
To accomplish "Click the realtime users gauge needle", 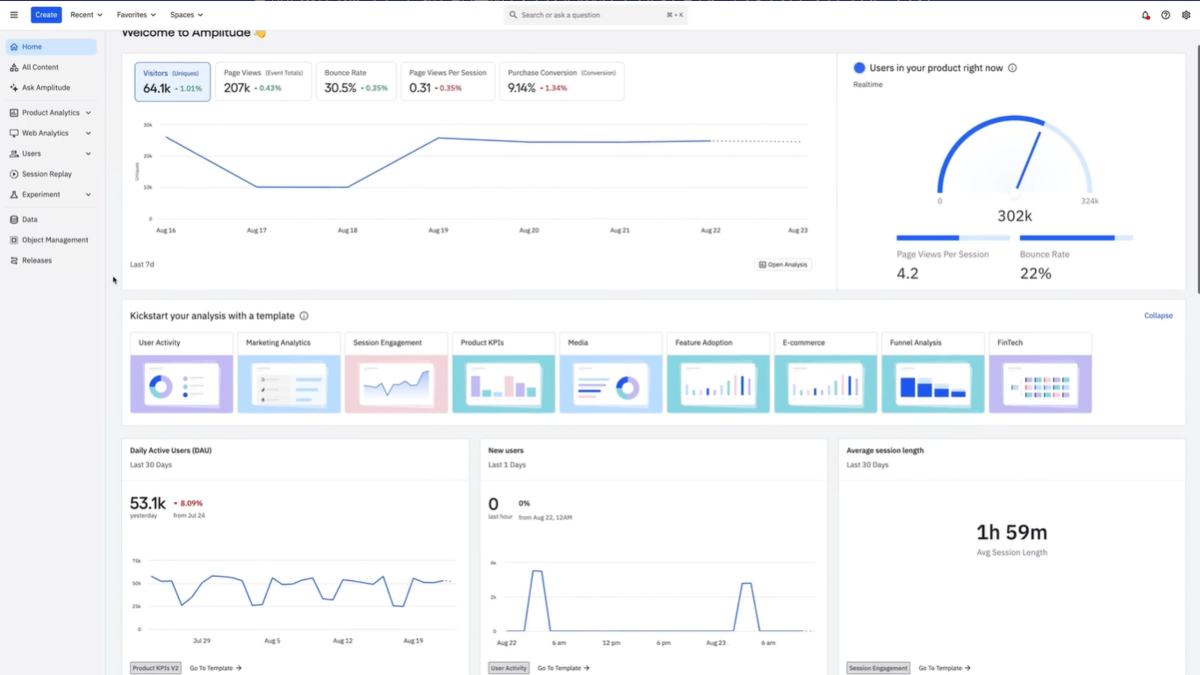I will [1029, 160].
